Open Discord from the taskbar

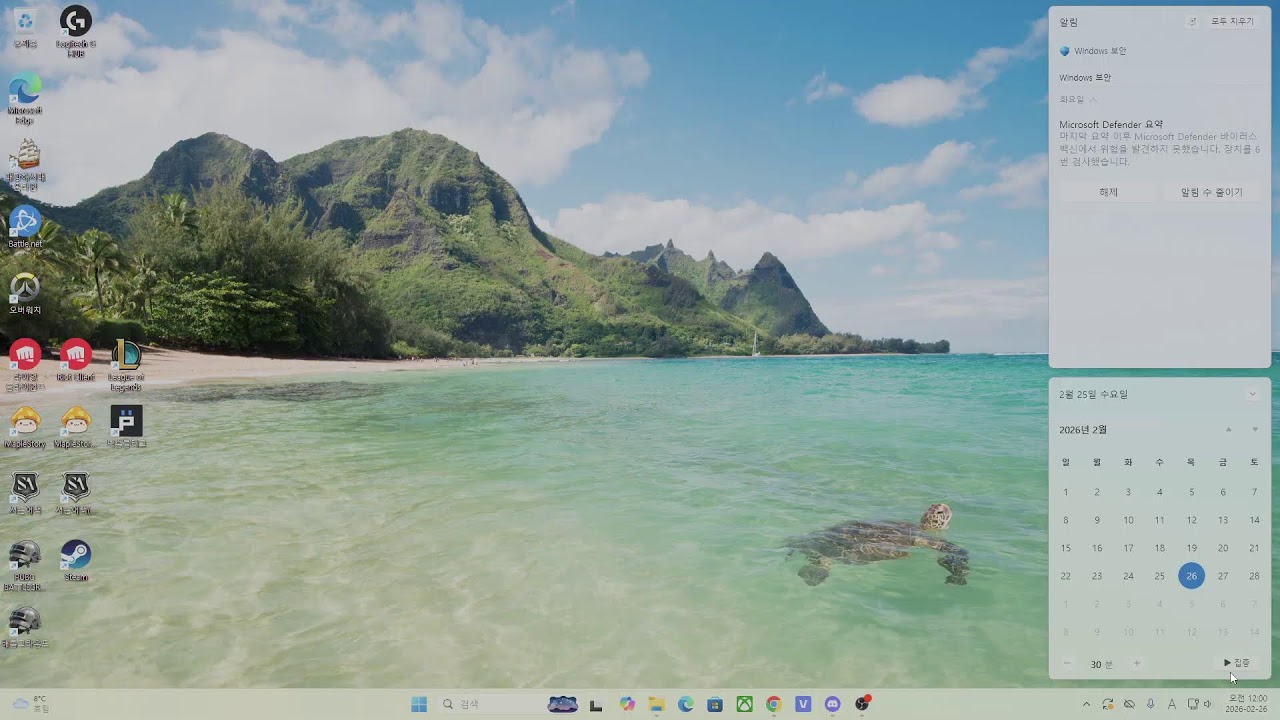[x=832, y=704]
